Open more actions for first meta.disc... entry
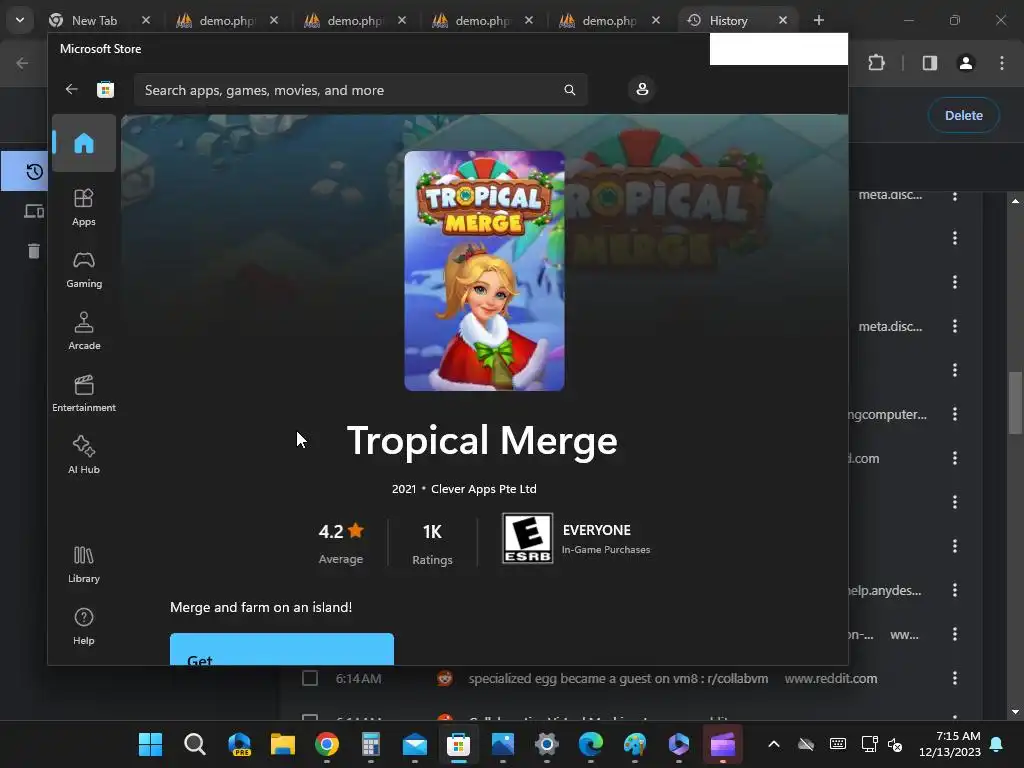Screen dimensions: 1024x768 coord(955,196)
